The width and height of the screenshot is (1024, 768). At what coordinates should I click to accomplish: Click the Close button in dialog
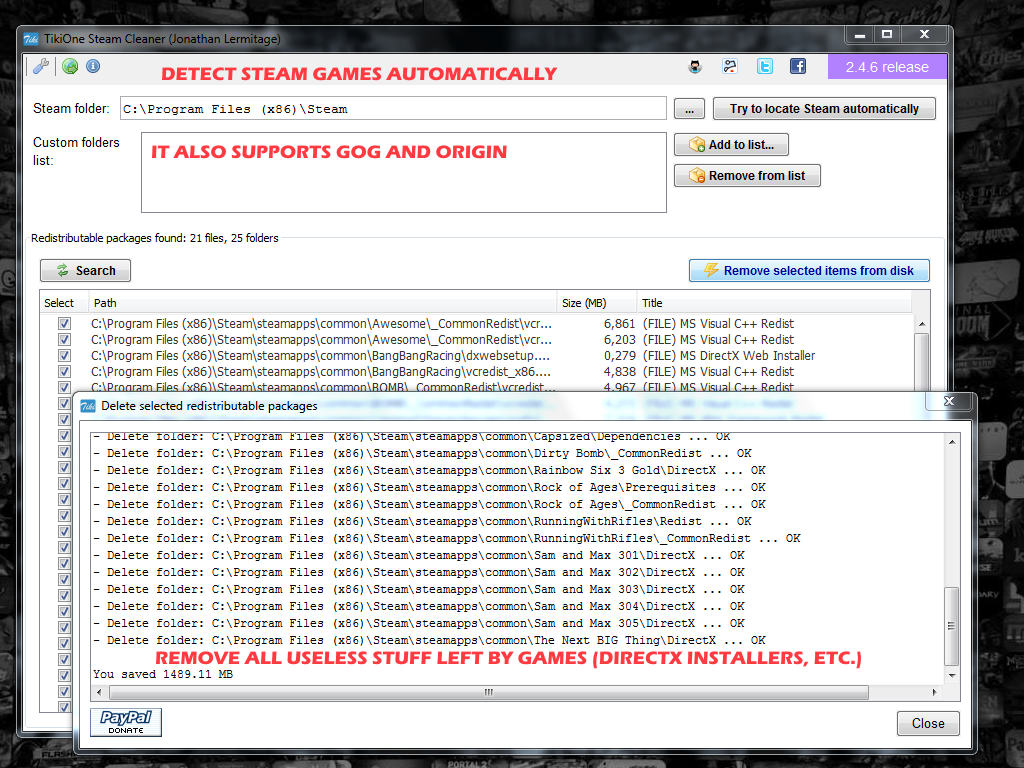[928, 724]
